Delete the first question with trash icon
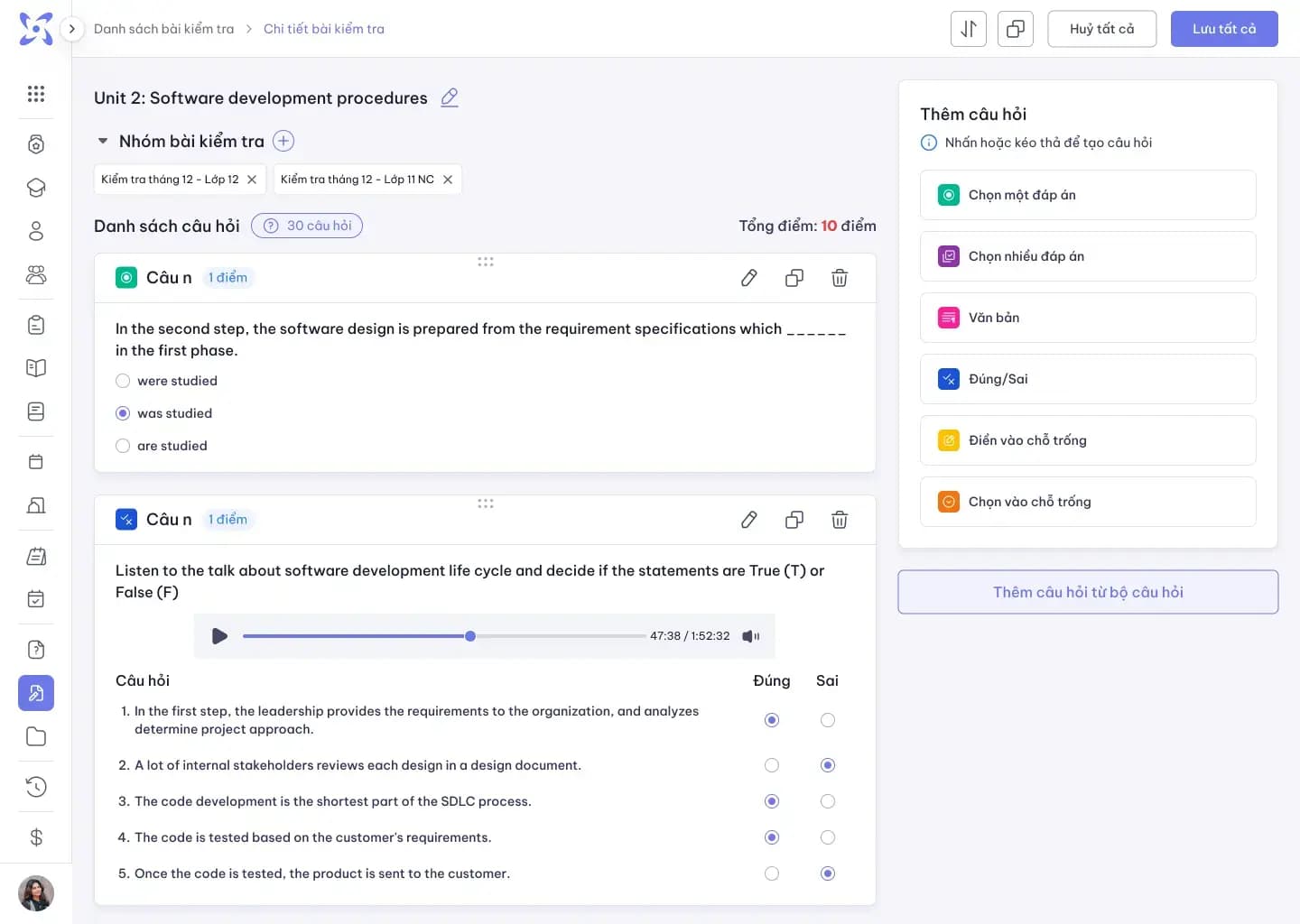This screenshot has width=1300, height=924. point(839,278)
